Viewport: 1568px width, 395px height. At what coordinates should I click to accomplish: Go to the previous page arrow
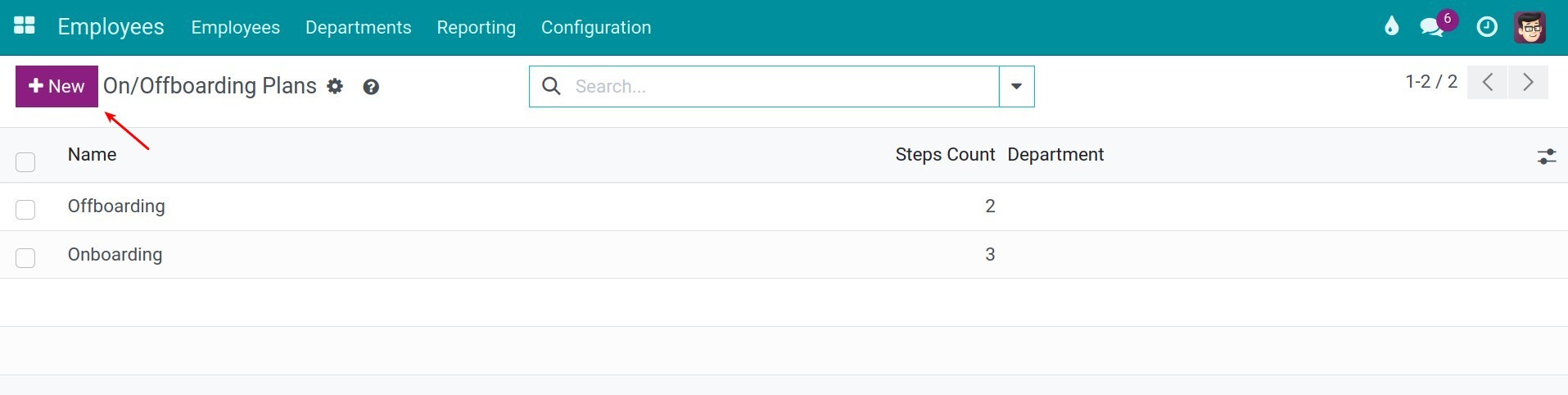coord(1488,82)
